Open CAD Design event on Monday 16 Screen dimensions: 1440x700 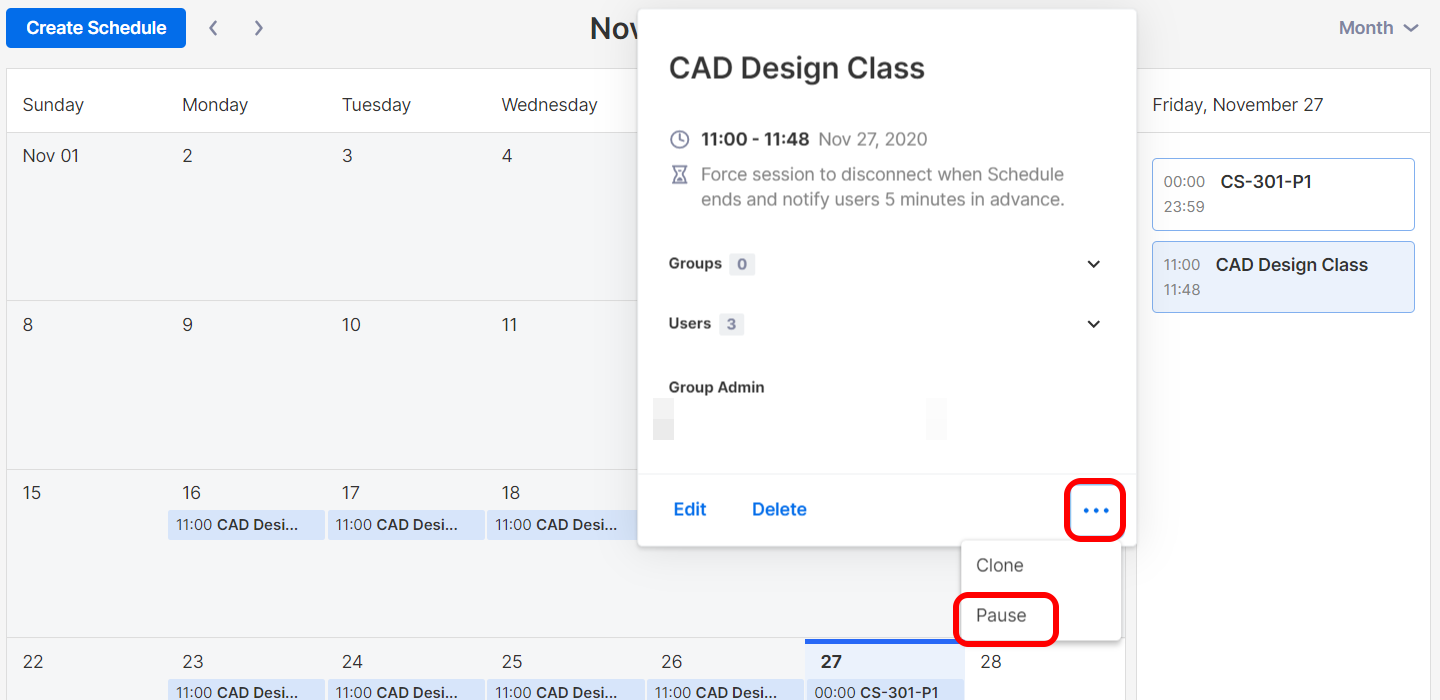pyautogui.click(x=246, y=524)
